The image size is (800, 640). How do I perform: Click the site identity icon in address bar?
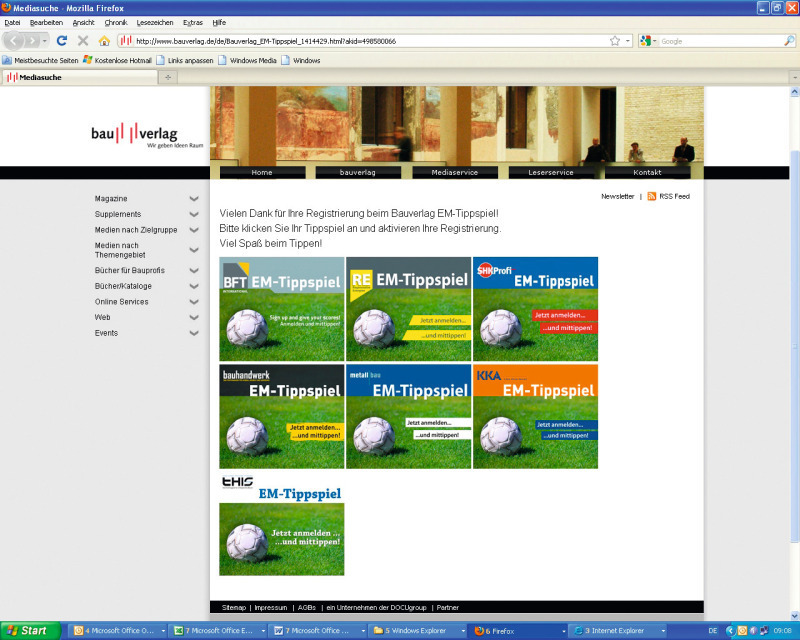[x=126, y=41]
